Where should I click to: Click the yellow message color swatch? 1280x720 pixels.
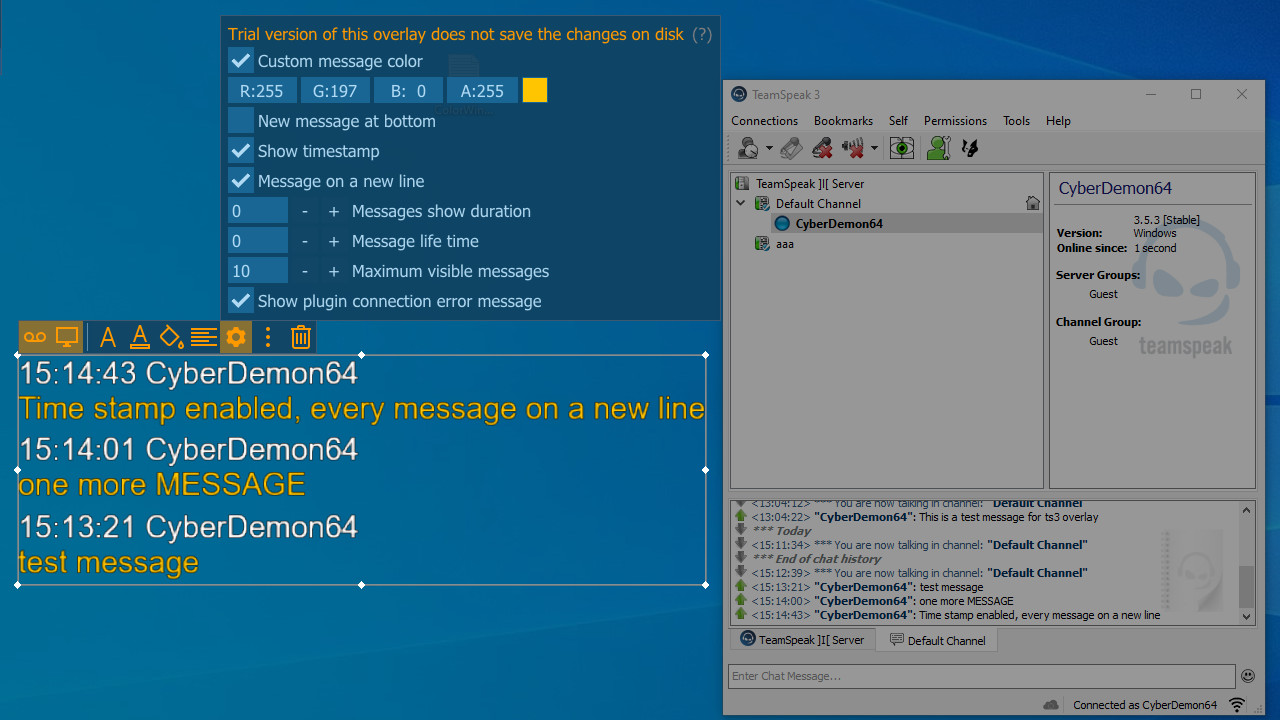click(x=535, y=91)
